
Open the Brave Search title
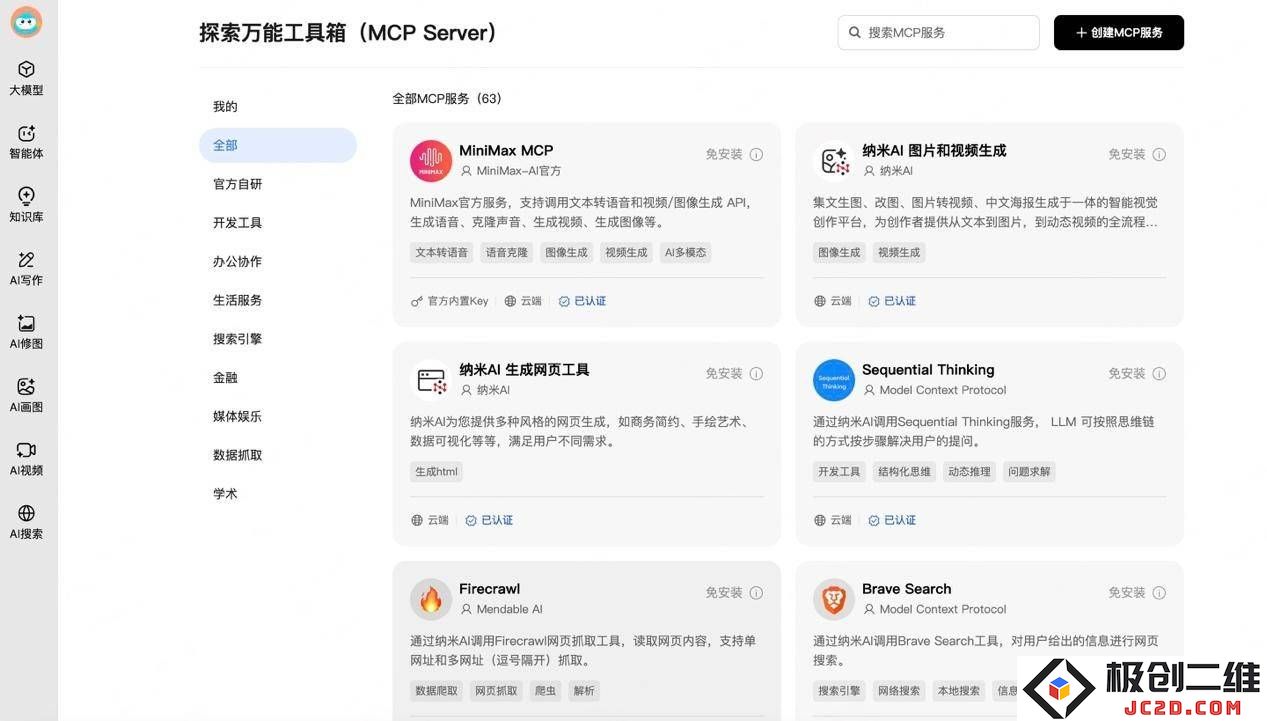(907, 589)
